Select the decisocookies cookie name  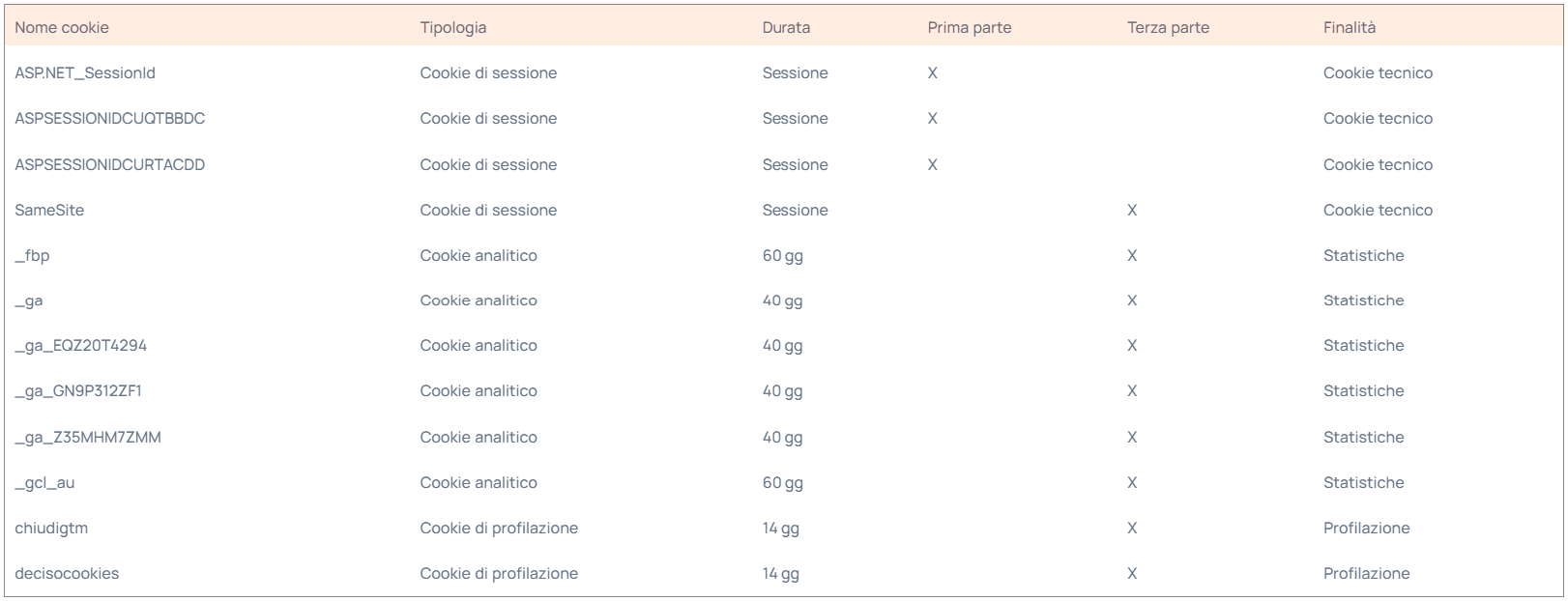[x=67, y=574]
